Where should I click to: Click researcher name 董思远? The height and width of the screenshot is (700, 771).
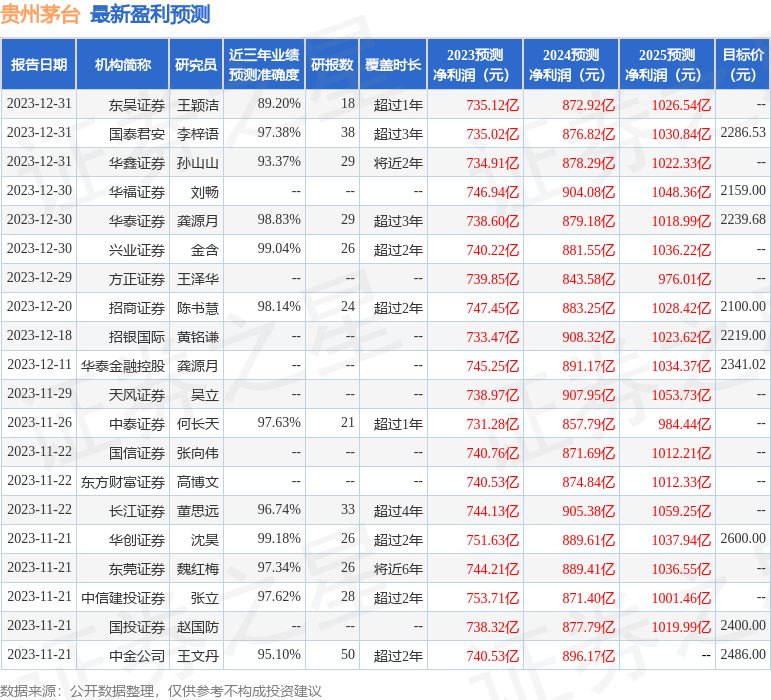198,511
